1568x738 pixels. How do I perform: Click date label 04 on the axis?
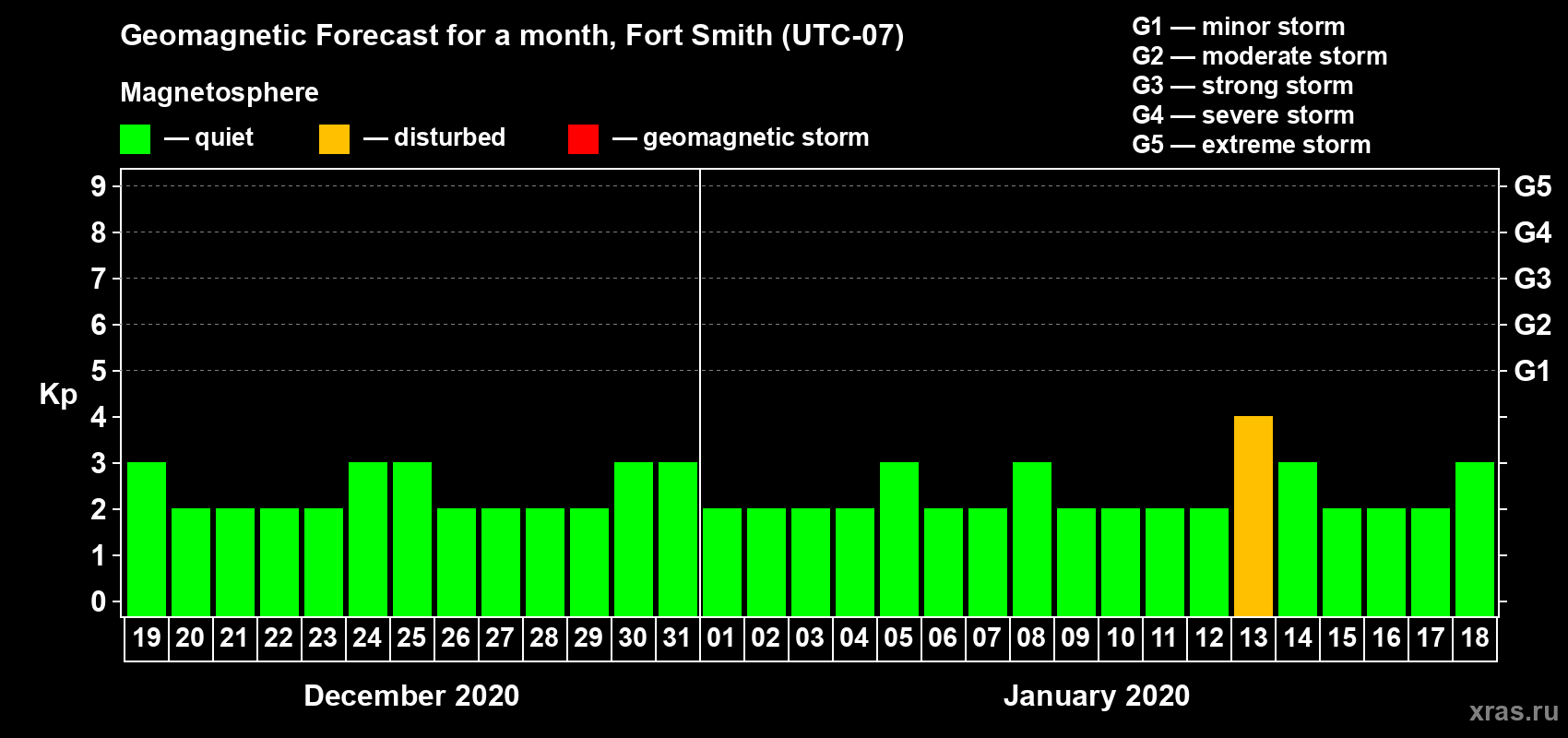click(854, 637)
